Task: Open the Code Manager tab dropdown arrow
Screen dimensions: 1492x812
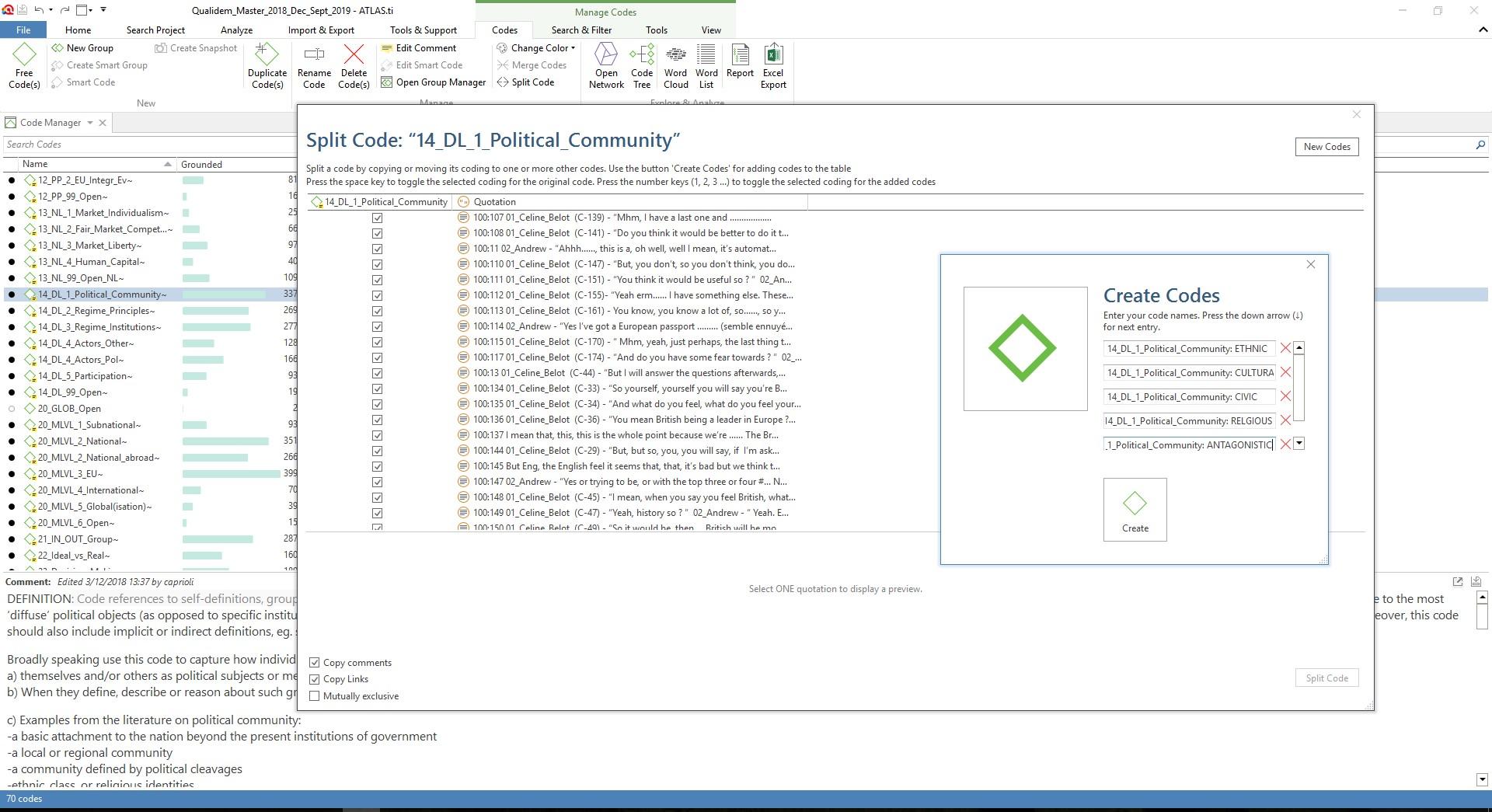Action: point(90,123)
